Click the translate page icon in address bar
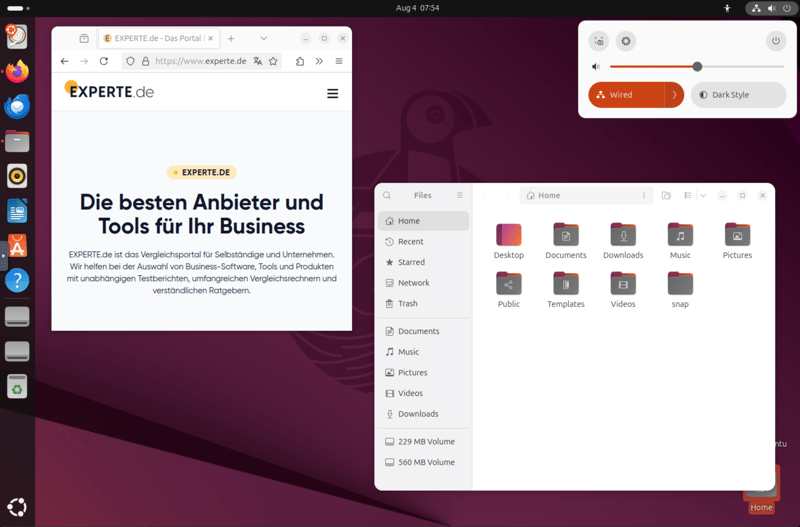 257,61
